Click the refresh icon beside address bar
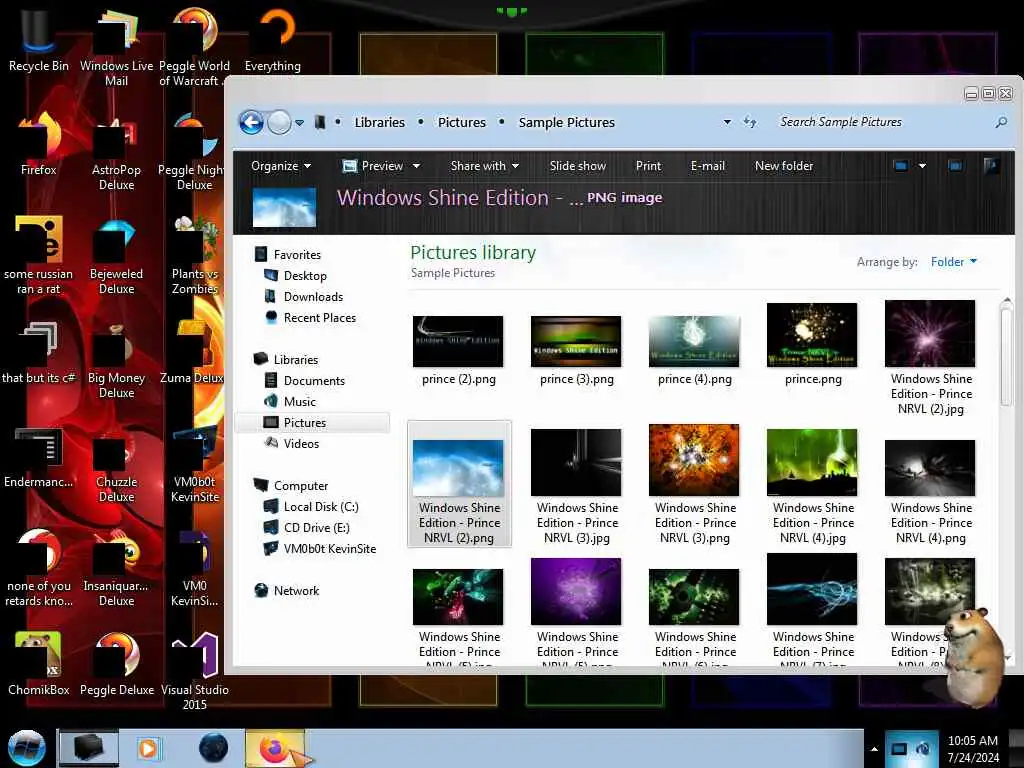Screen dimensions: 1024x768 pos(750,122)
